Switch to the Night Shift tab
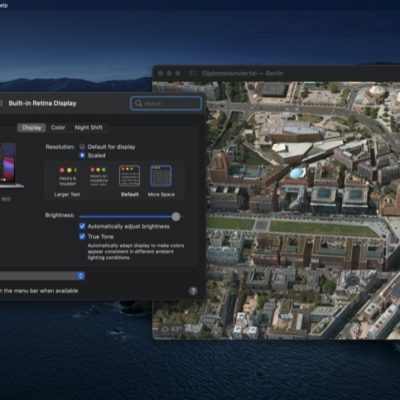Viewport: 400px width, 400px height. [x=88, y=128]
